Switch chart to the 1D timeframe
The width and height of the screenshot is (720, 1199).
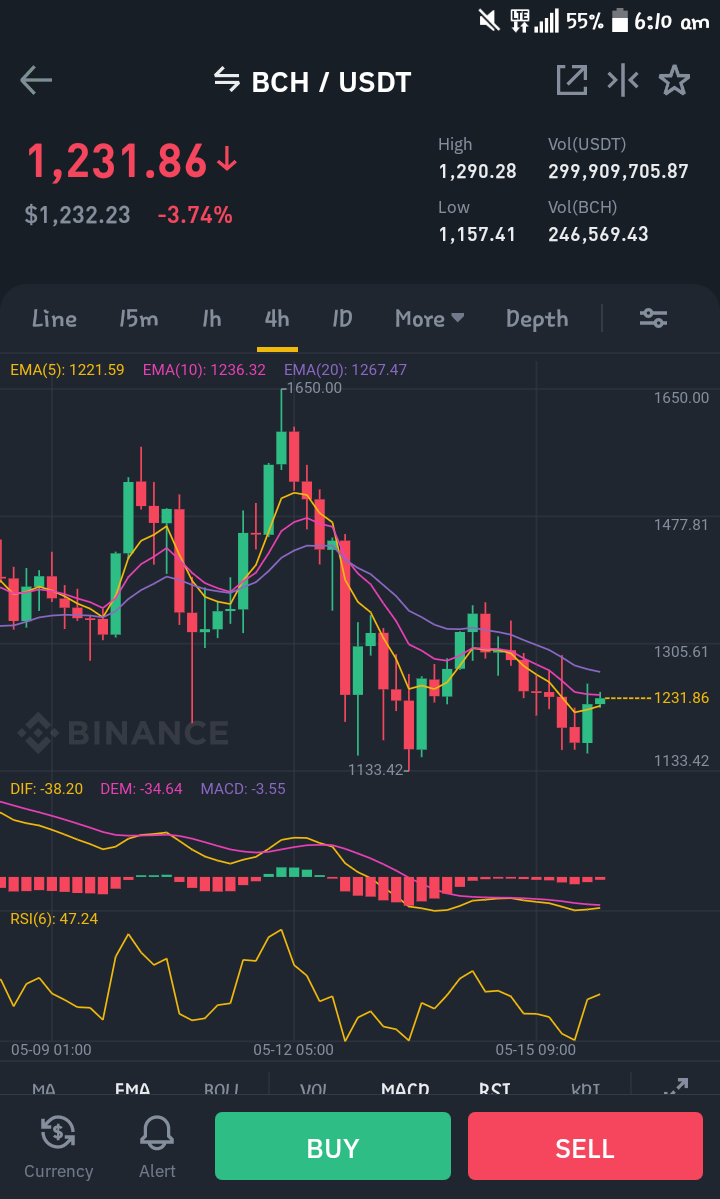pyautogui.click(x=342, y=318)
